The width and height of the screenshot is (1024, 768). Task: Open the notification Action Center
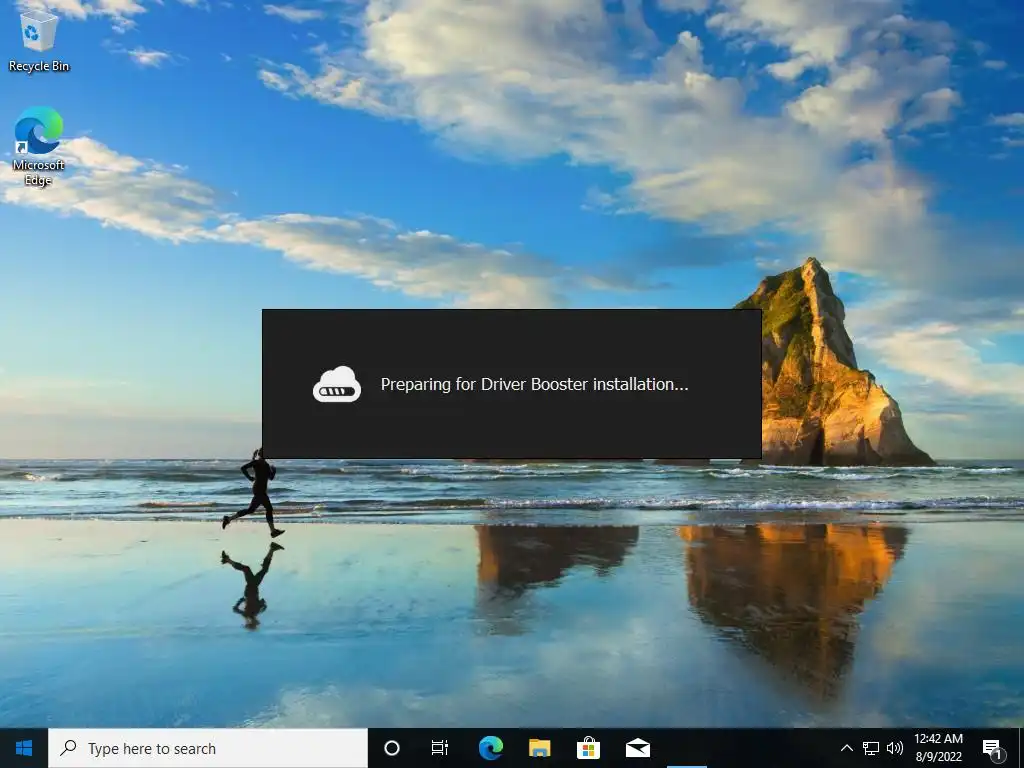pyautogui.click(x=993, y=748)
